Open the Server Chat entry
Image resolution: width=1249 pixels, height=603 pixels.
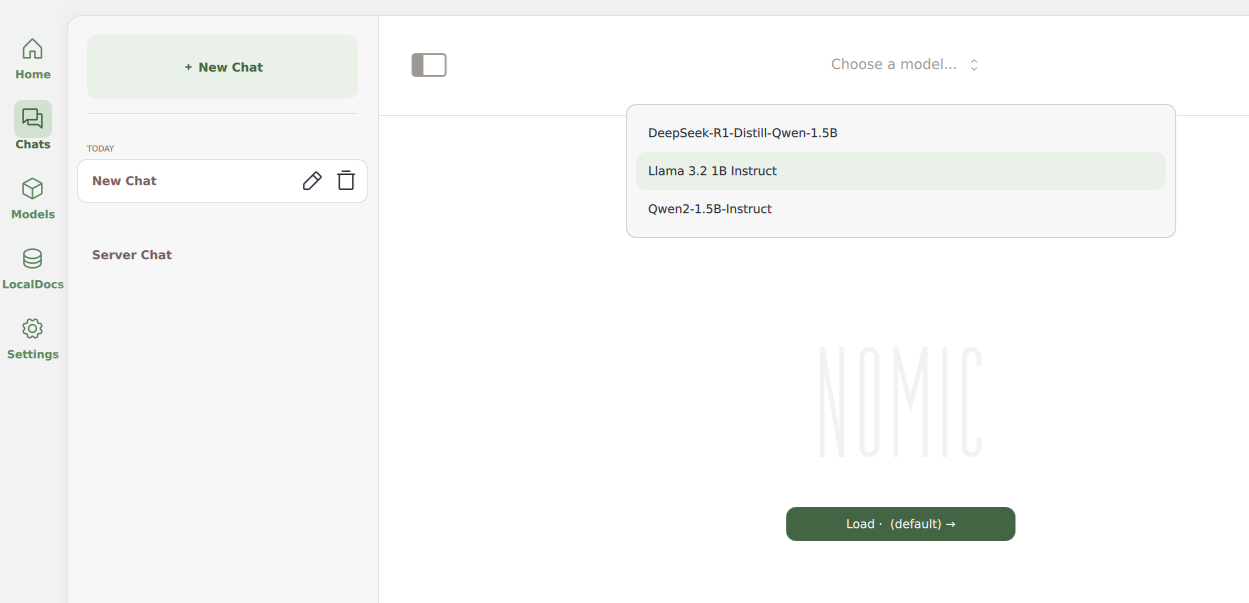point(222,255)
